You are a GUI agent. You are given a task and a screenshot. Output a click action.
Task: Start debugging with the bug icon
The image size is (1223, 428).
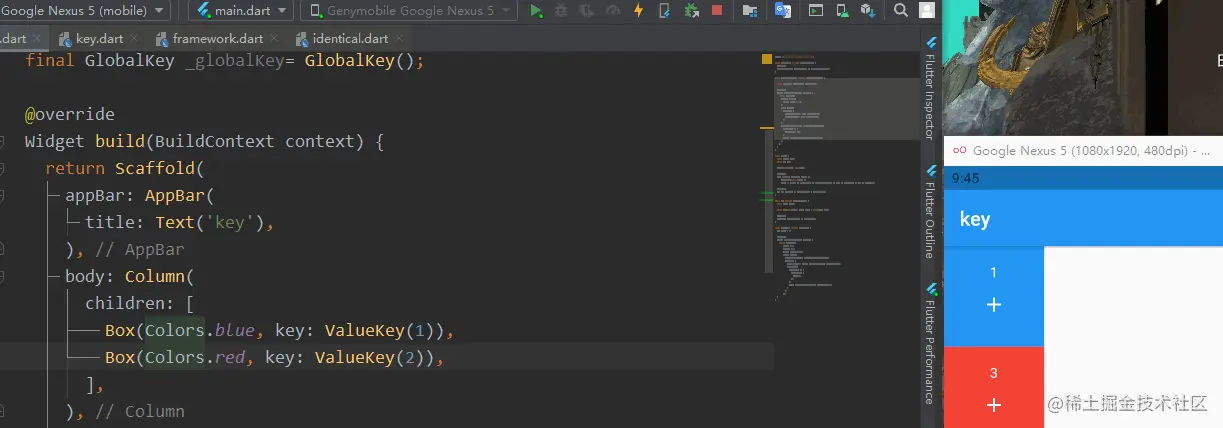561,11
